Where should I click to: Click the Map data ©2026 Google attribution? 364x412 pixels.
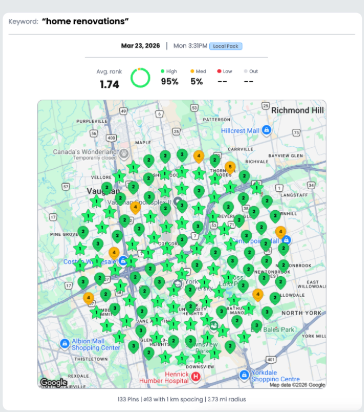297,385
